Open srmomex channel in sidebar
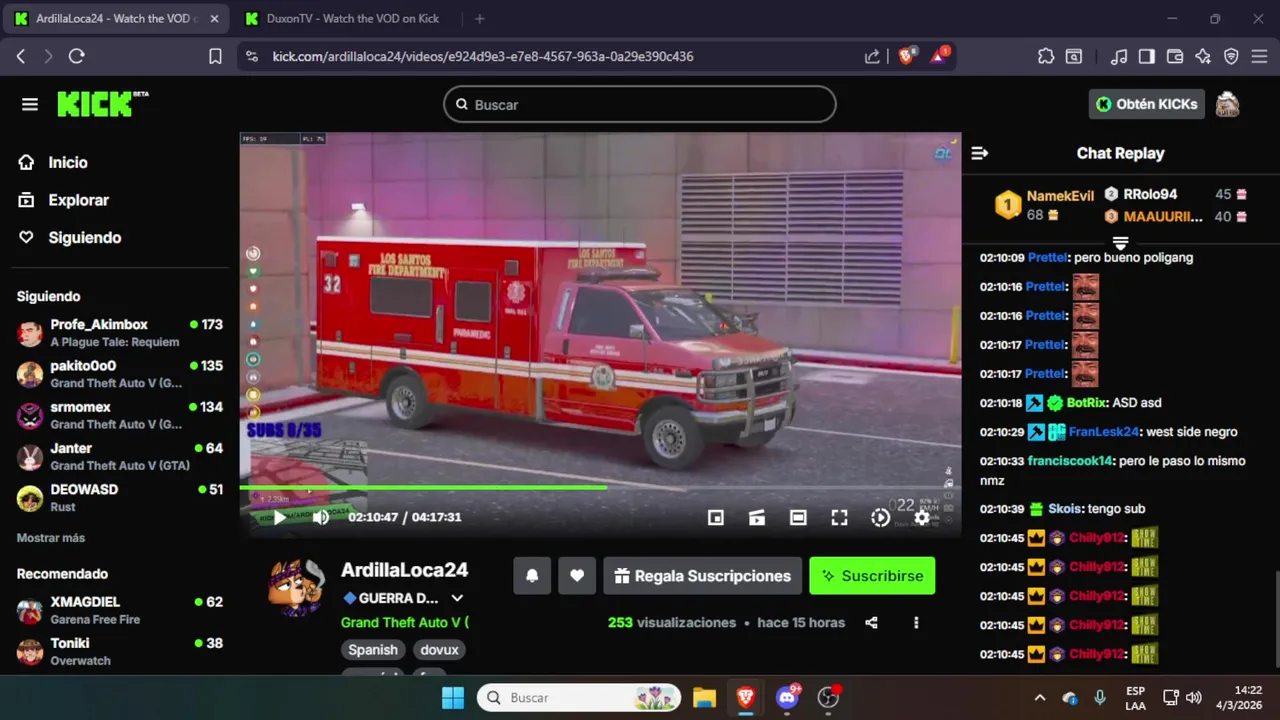 coord(120,415)
